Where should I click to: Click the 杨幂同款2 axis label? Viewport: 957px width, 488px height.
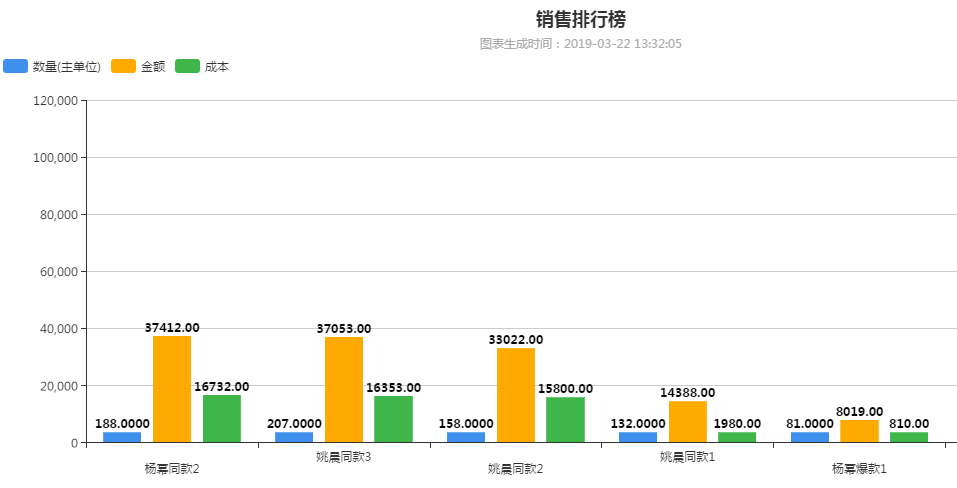172,469
